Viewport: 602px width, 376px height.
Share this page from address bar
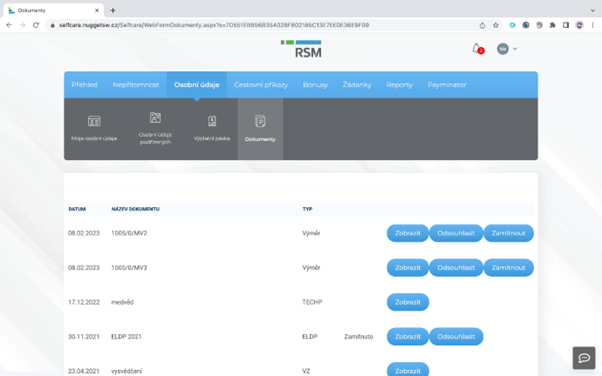[x=482, y=25]
